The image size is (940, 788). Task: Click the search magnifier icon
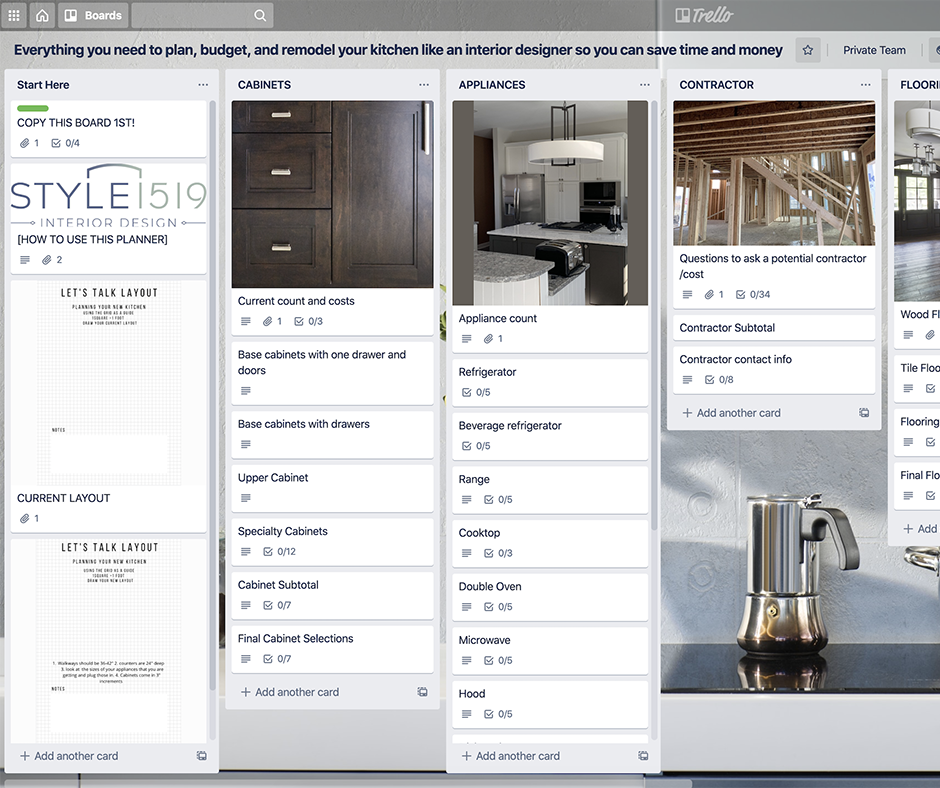(260, 16)
